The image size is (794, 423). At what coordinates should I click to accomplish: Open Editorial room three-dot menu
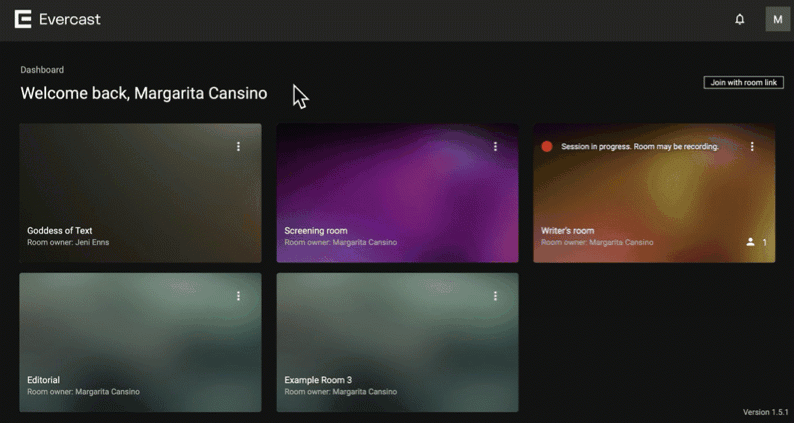click(x=238, y=296)
